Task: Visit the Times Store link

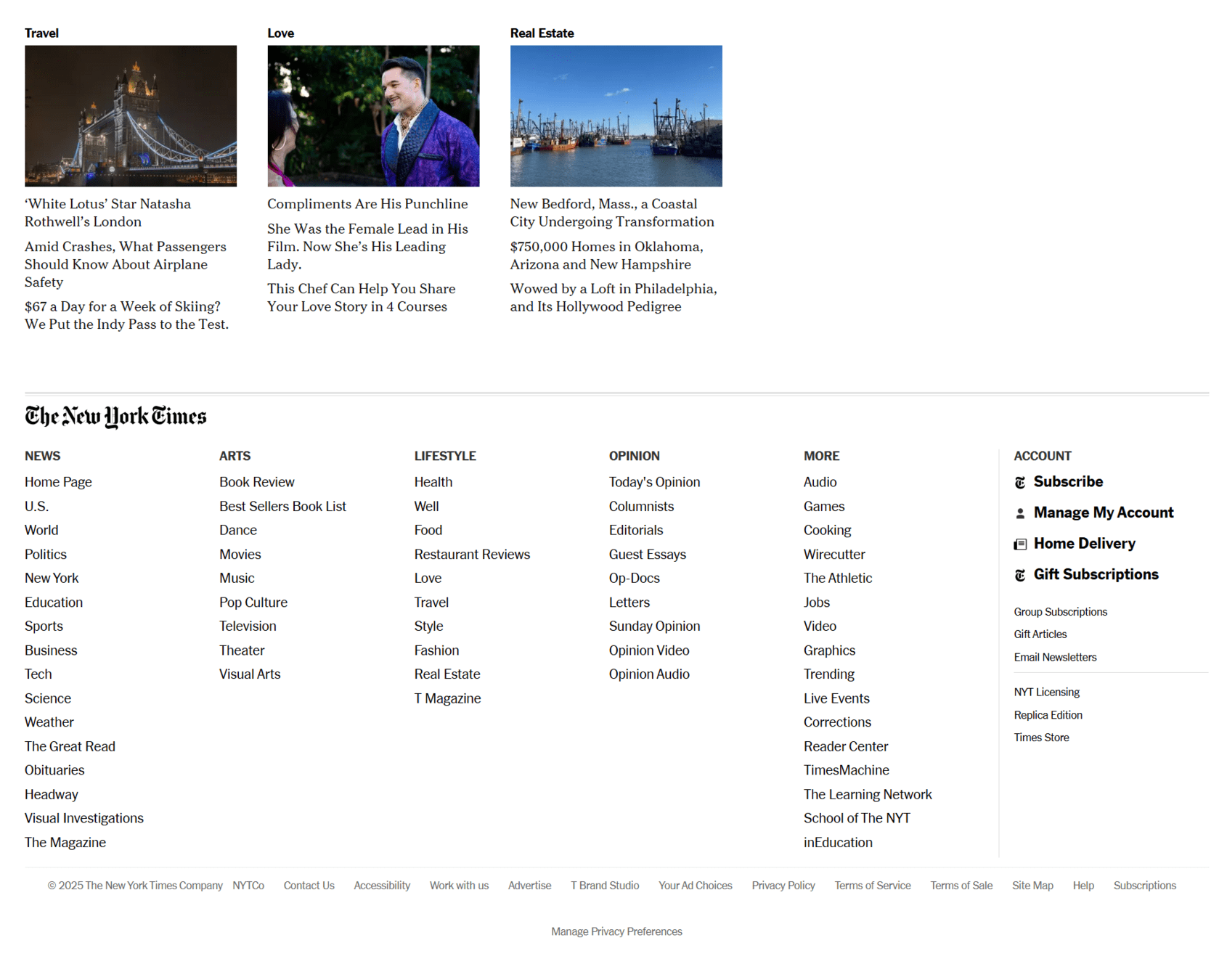Action: pyautogui.click(x=1041, y=738)
